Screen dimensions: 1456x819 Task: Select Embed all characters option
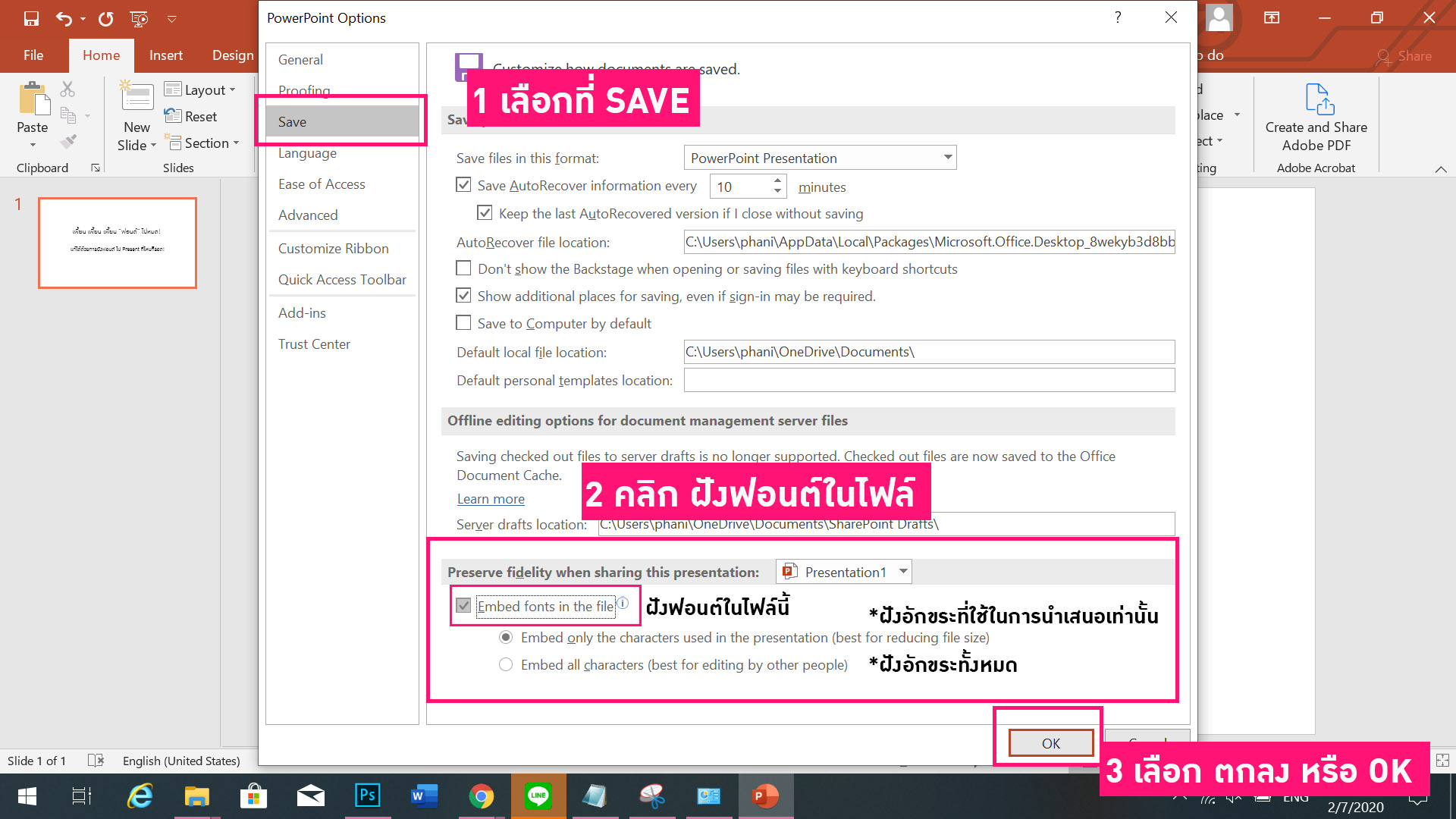pyautogui.click(x=506, y=664)
